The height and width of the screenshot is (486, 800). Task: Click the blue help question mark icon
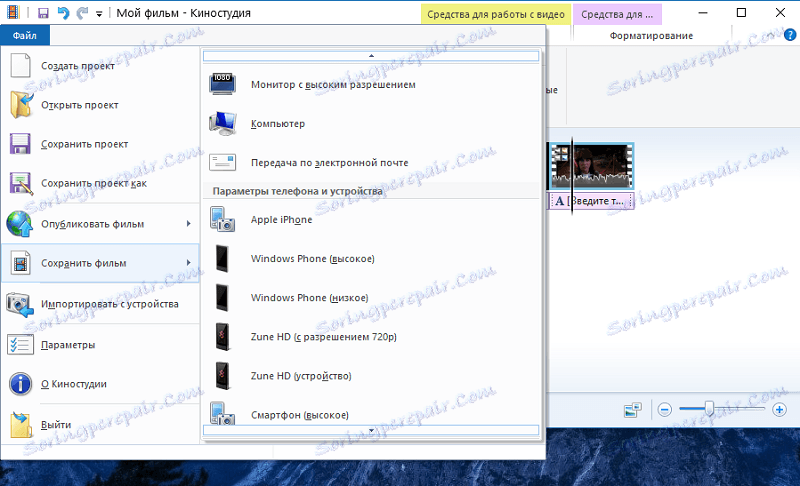click(789, 35)
